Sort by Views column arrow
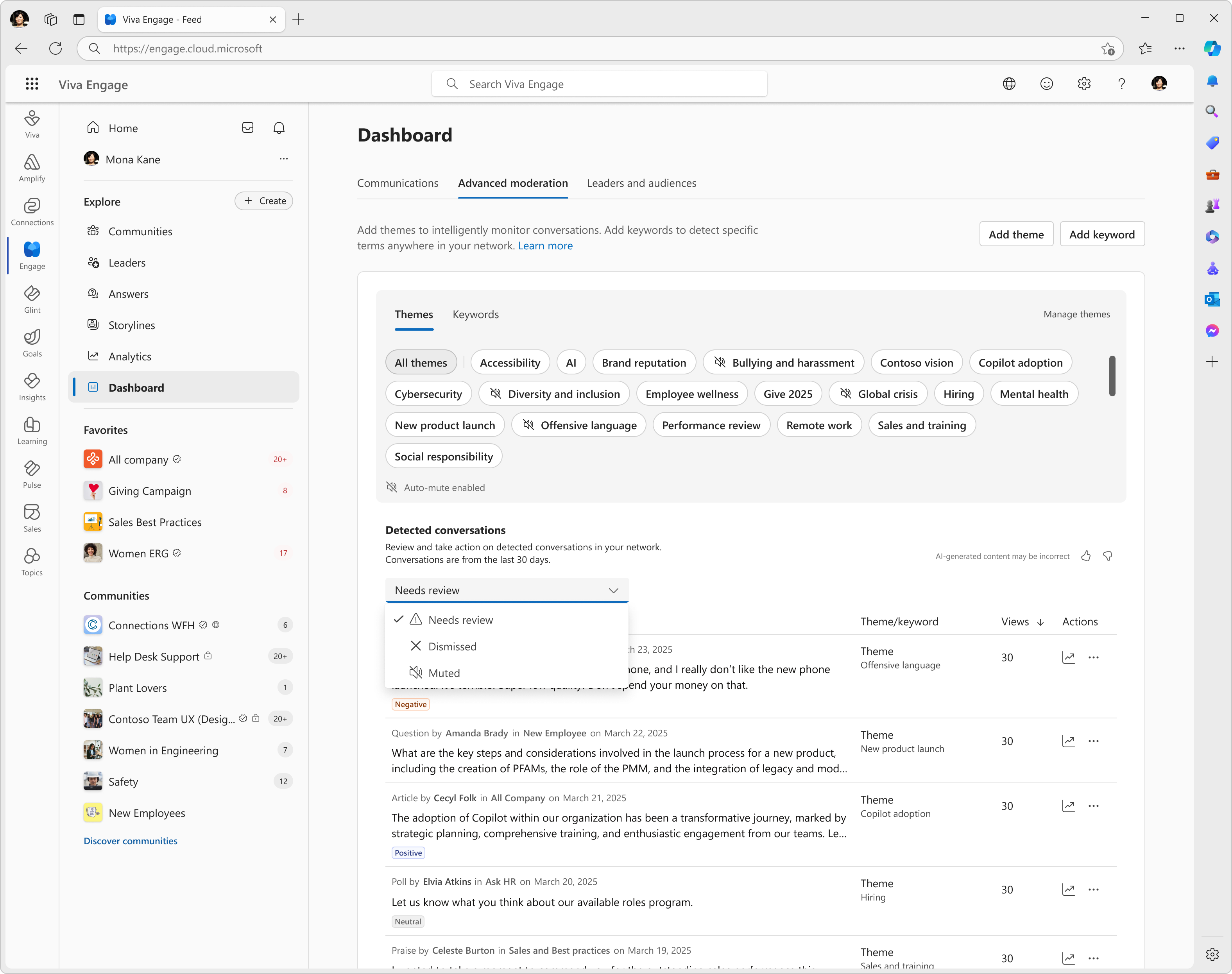The image size is (1232, 974). (1040, 622)
